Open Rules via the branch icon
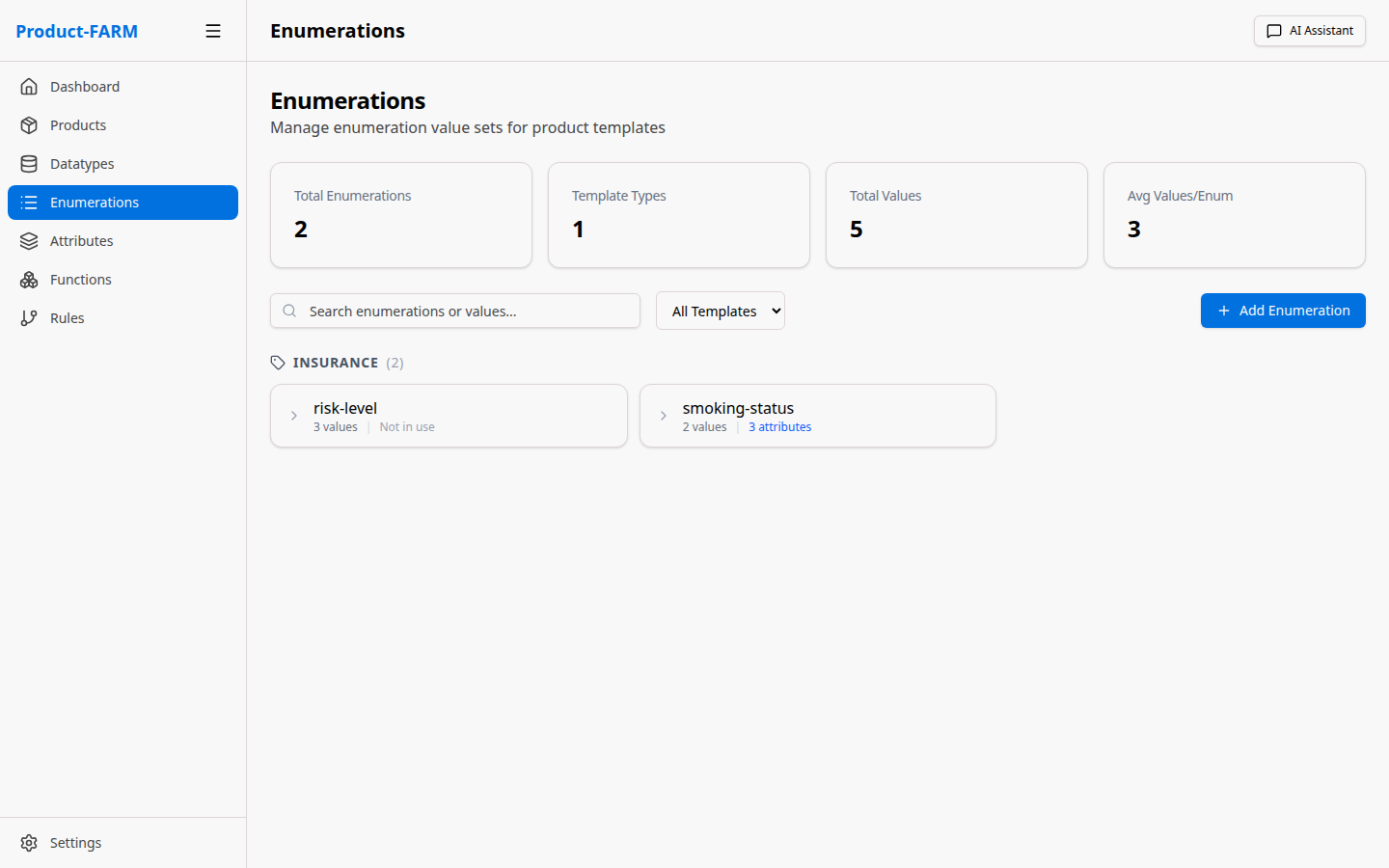The image size is (1389, 868). [x=30, y=317]
